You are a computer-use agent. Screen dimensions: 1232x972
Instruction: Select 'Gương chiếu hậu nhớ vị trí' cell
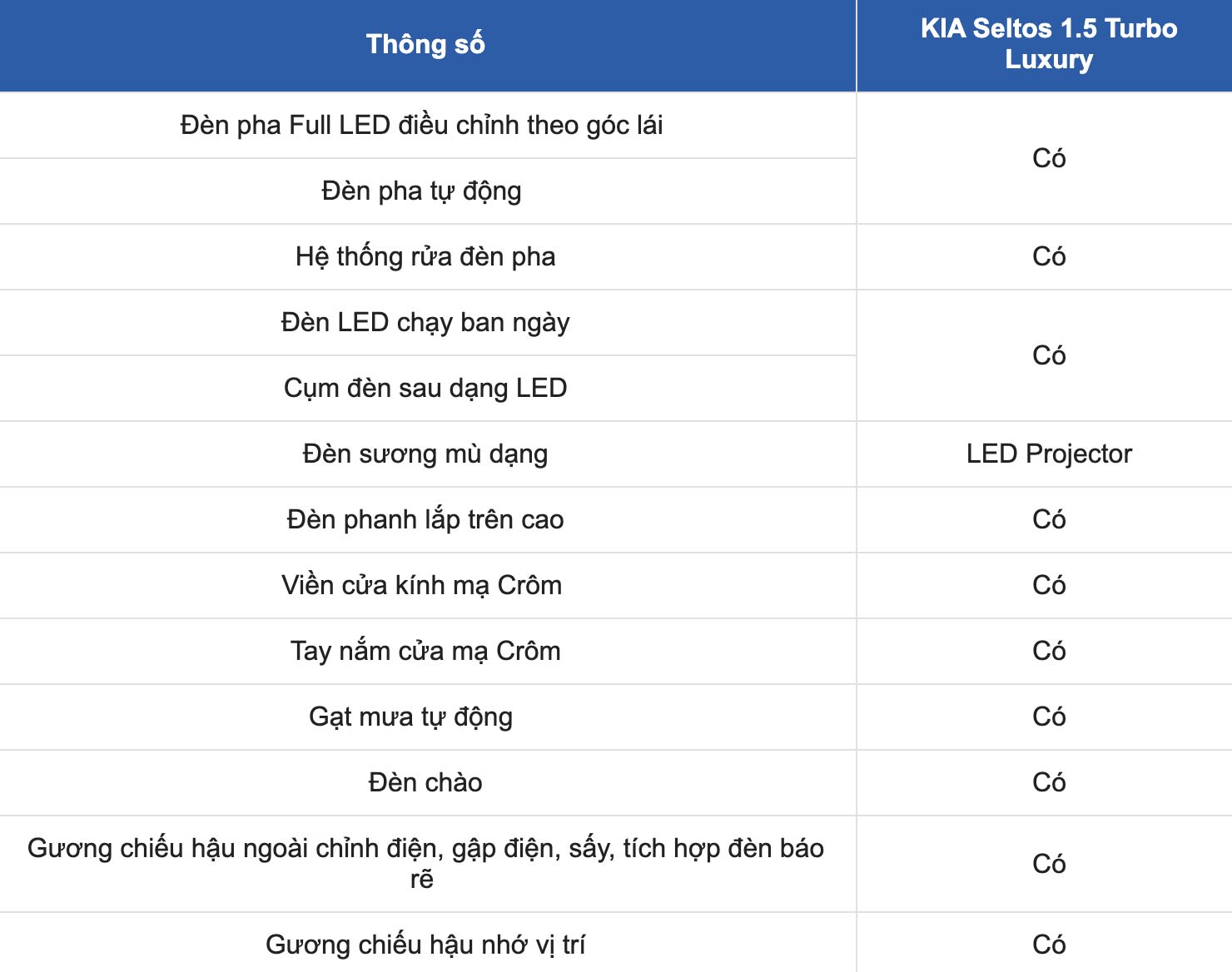[425, 945]
